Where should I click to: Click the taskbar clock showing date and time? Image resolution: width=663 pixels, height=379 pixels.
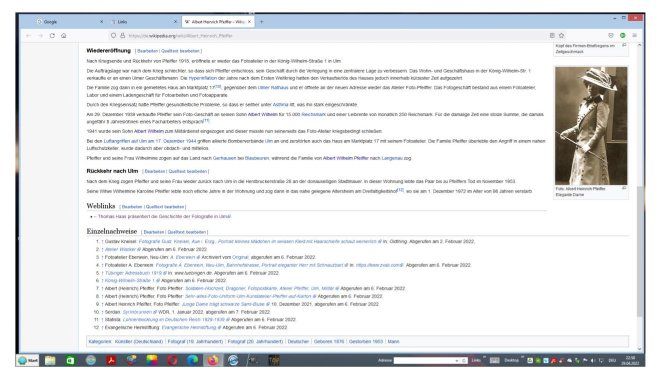tap(630, 360)
